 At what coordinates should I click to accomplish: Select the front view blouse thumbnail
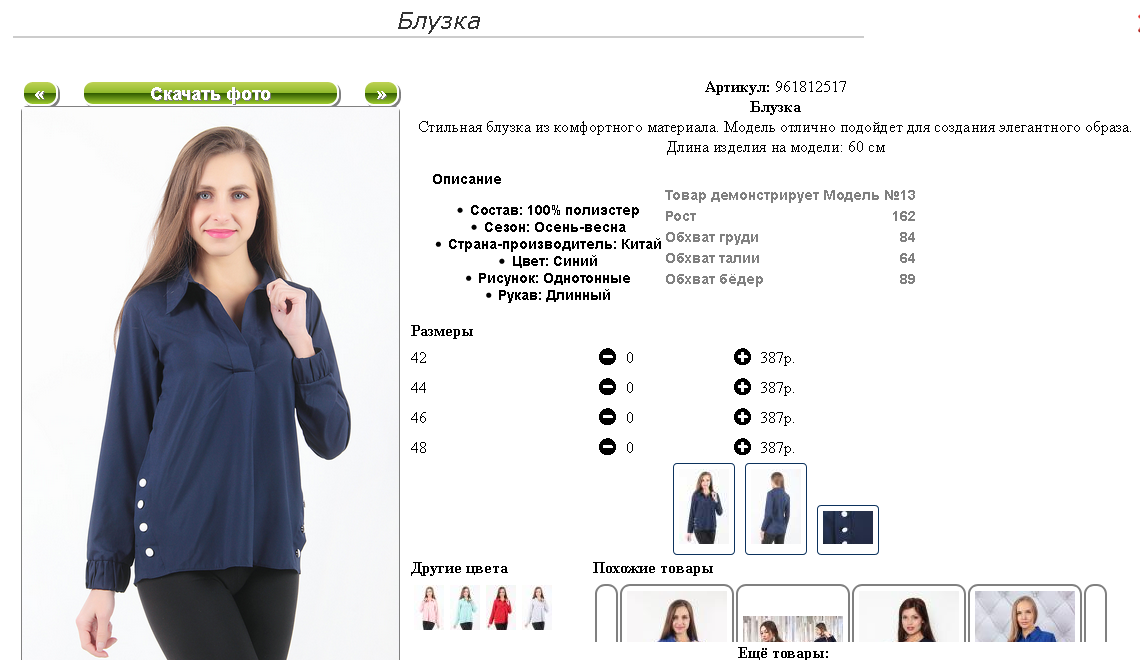[704, 509]
